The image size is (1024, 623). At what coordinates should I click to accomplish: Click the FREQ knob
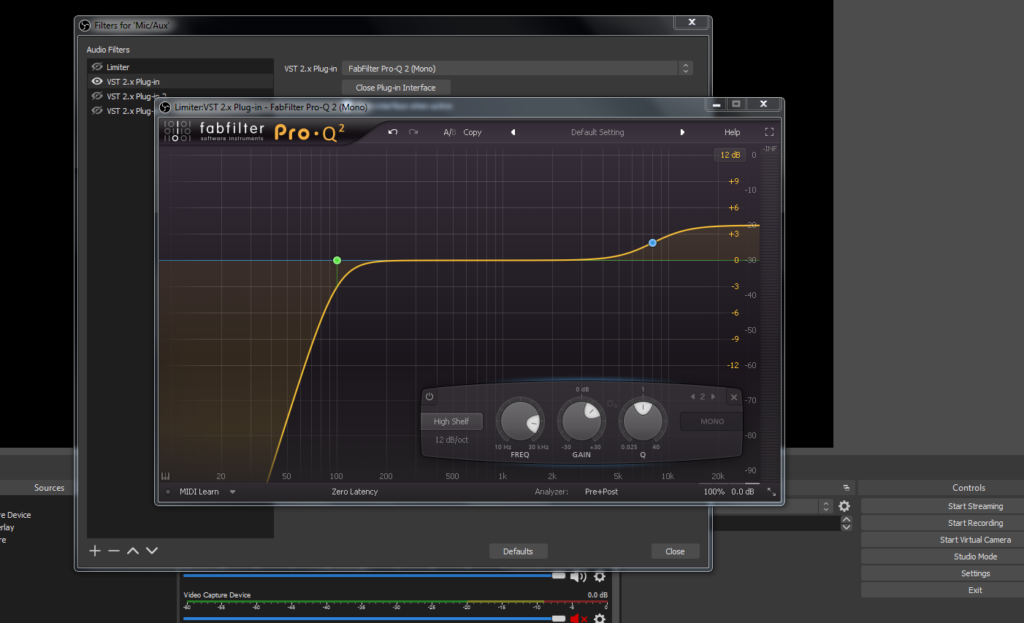coord(520,421)
